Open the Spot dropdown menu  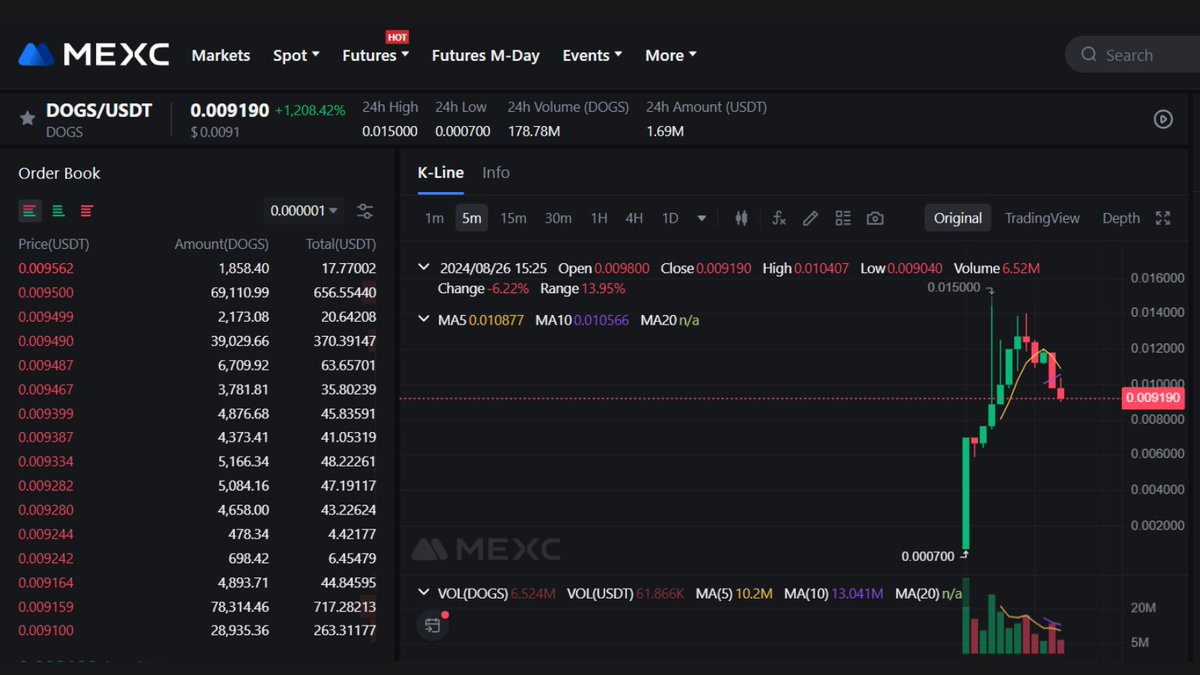(296, 55)
